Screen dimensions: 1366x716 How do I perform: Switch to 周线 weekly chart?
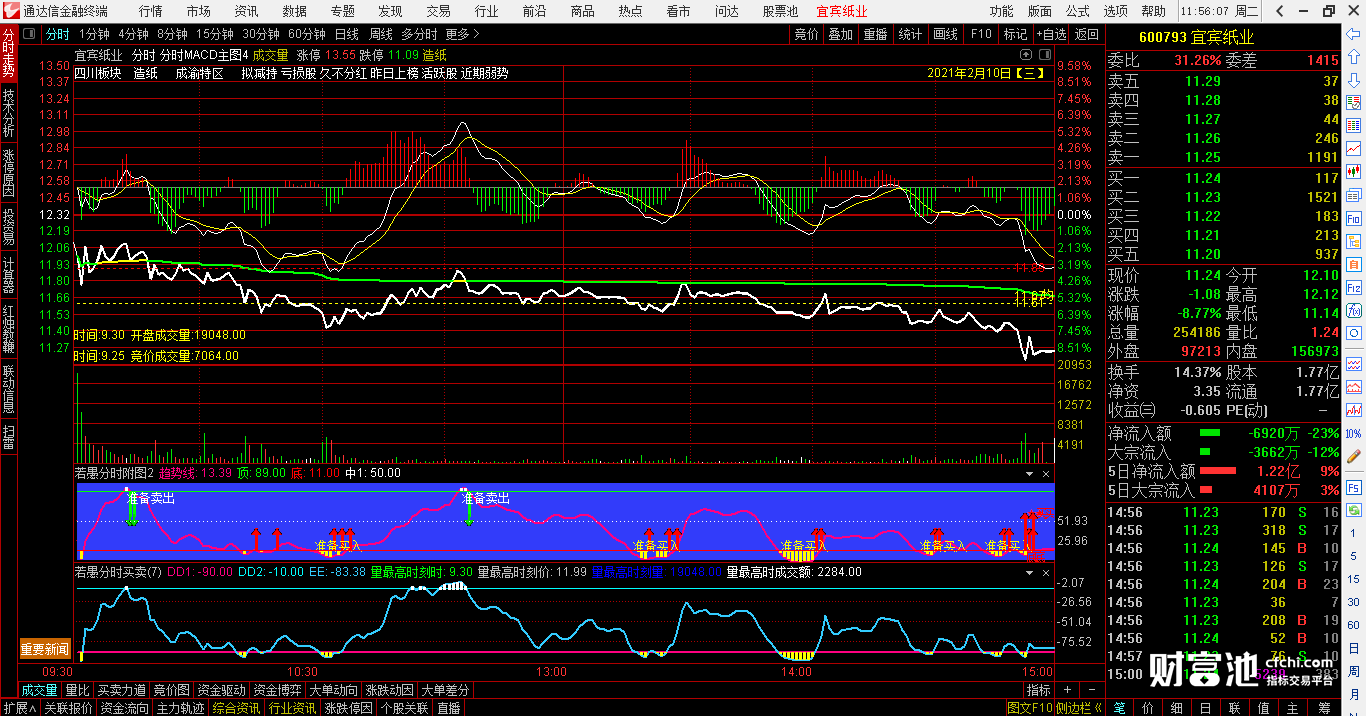coord(381,33)
